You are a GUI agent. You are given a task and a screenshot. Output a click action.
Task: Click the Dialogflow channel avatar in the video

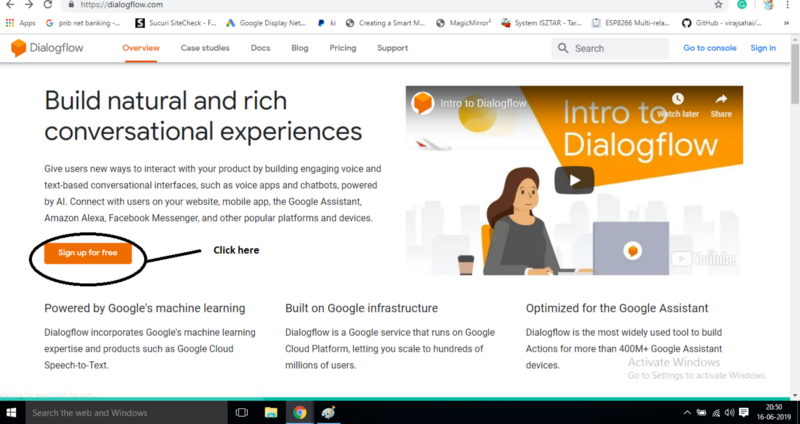click(422, 103)
